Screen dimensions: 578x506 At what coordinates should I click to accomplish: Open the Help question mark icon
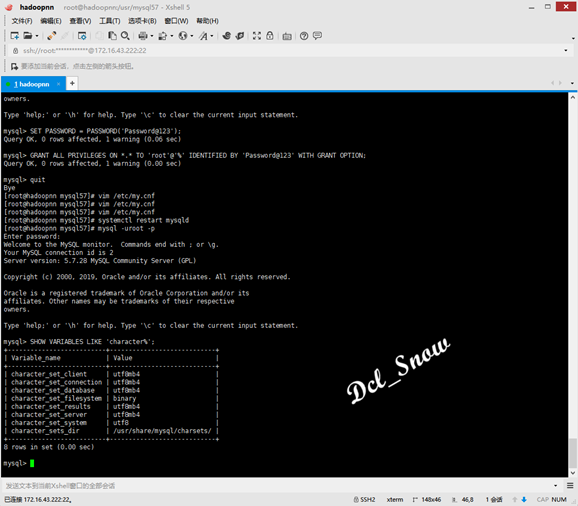[304, 36]
